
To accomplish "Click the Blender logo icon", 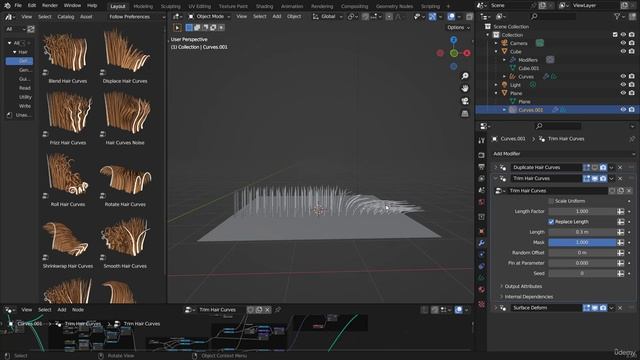I will [7, 6].
